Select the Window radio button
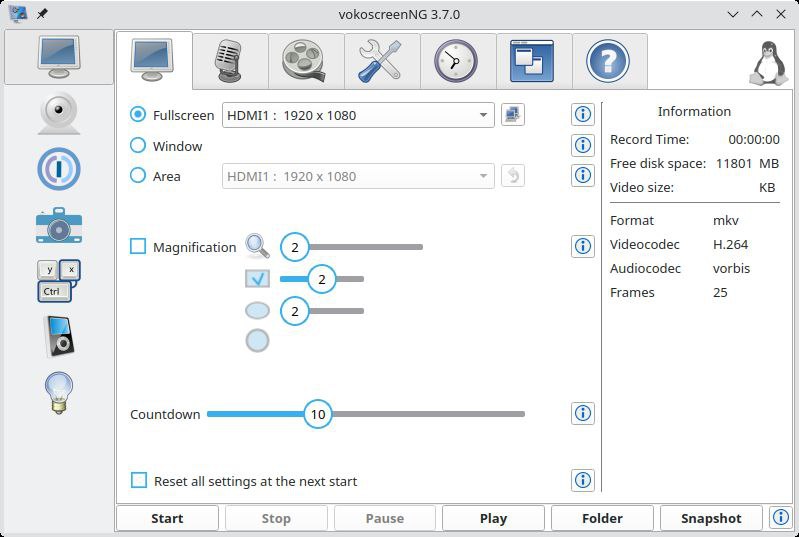 138,146
